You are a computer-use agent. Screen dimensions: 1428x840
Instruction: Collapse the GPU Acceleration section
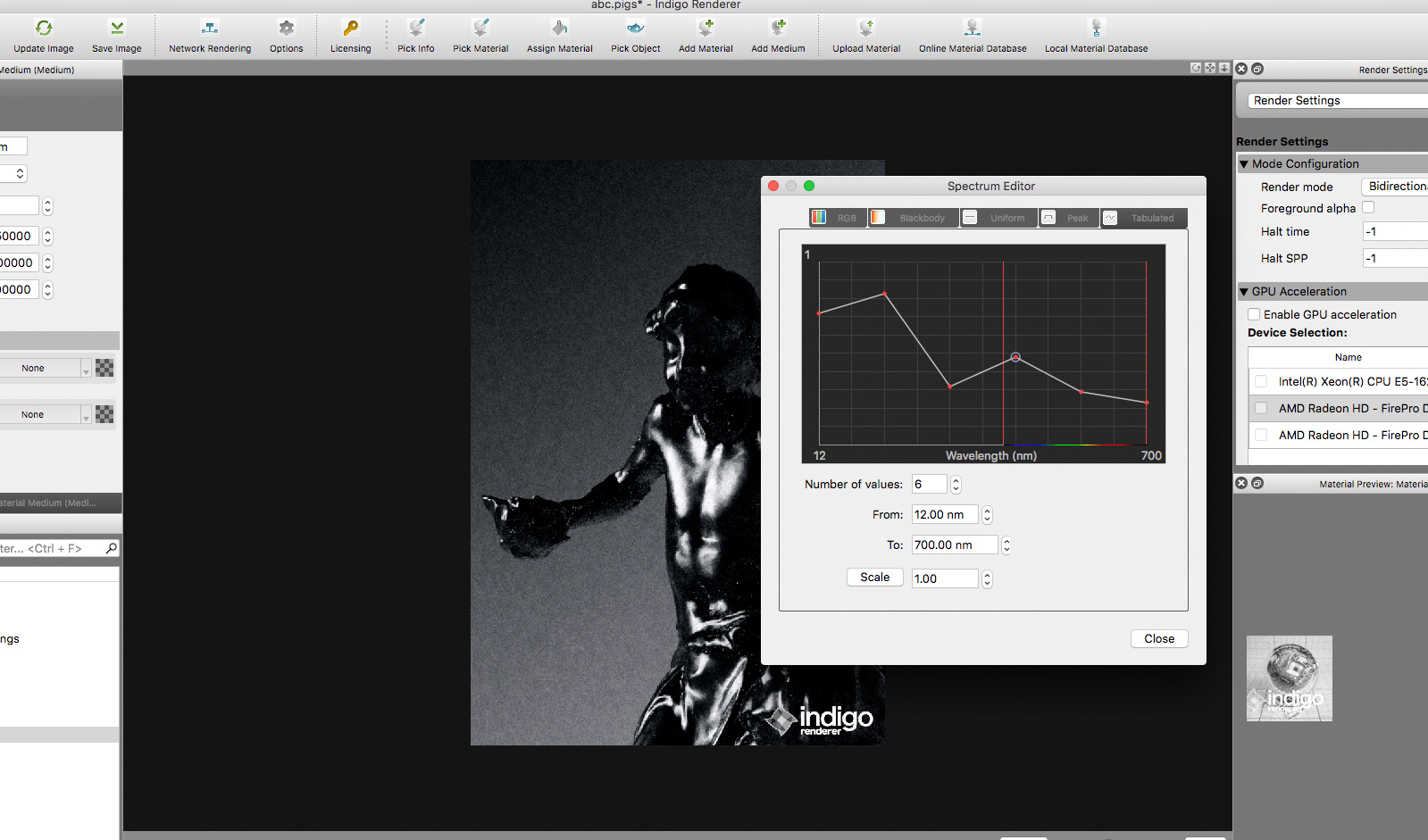click(1244, 292)
